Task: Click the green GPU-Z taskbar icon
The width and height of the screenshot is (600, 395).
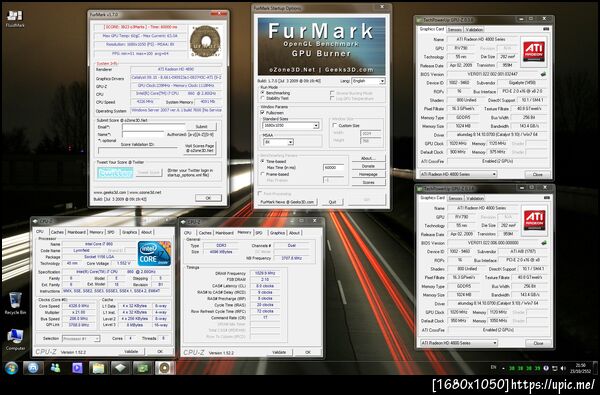Action: 143,368
